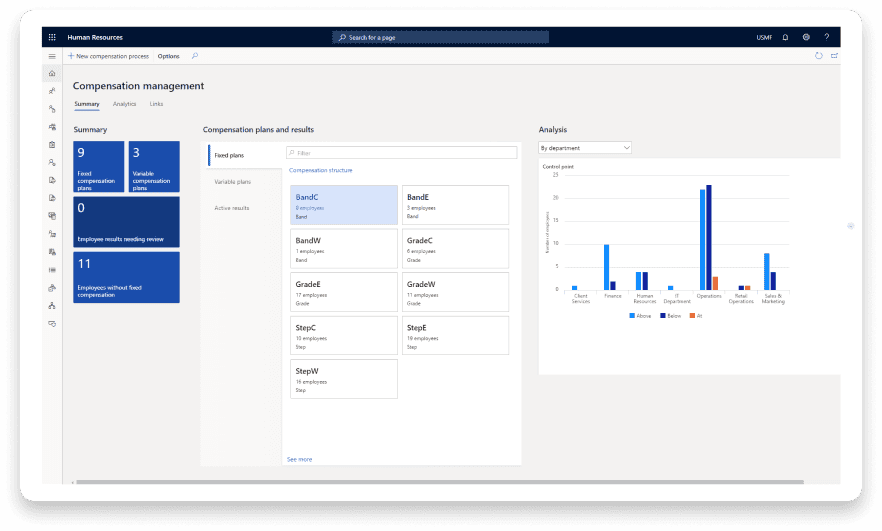Image resolution: width=882 pixels, height=531 pixels.
Task: Click the open in new window icon
Action: [x=834, y=56]
